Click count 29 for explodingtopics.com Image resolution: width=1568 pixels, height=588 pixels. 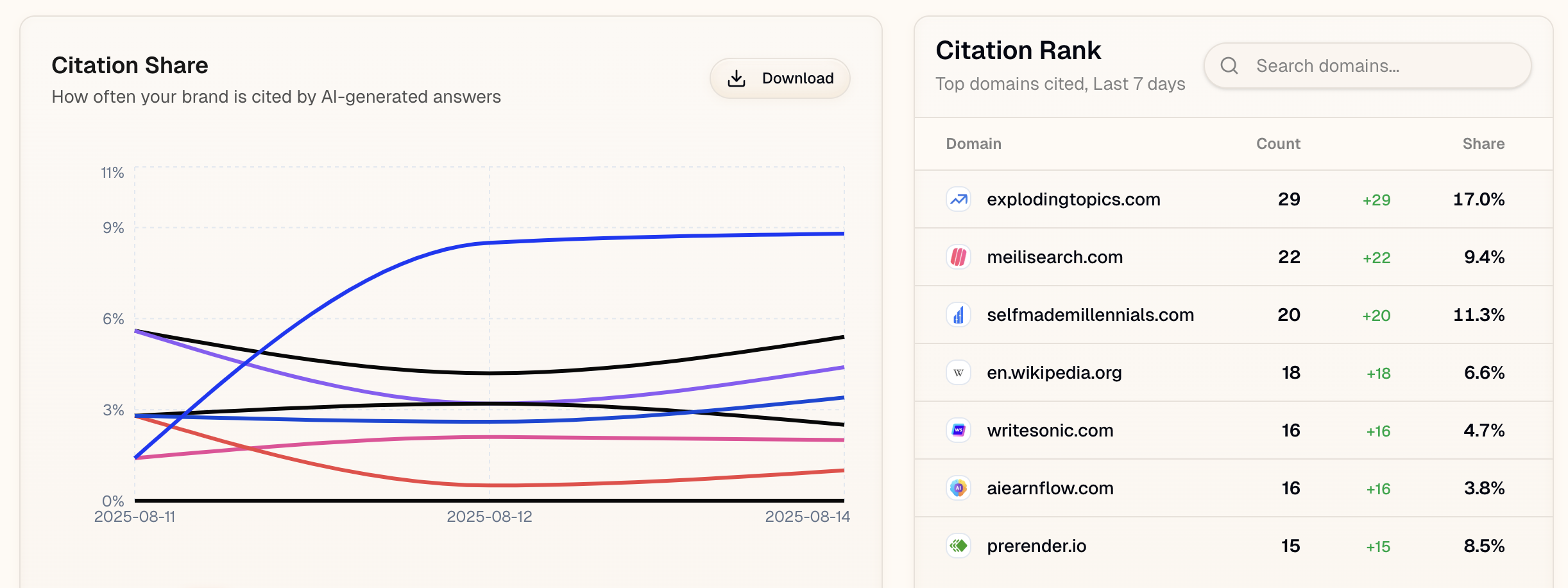[1289, 199]
